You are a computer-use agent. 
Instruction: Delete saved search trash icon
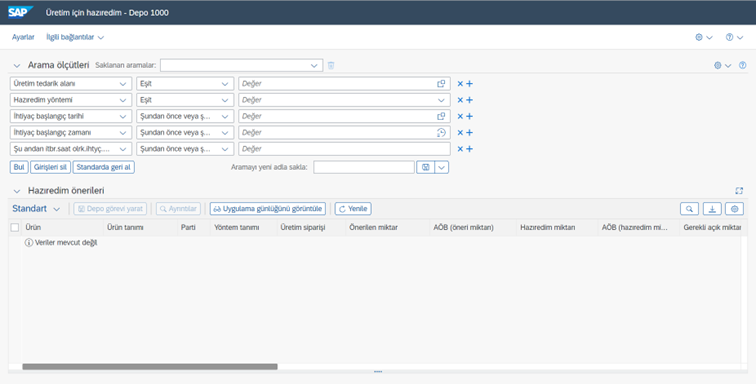(331, 65)
